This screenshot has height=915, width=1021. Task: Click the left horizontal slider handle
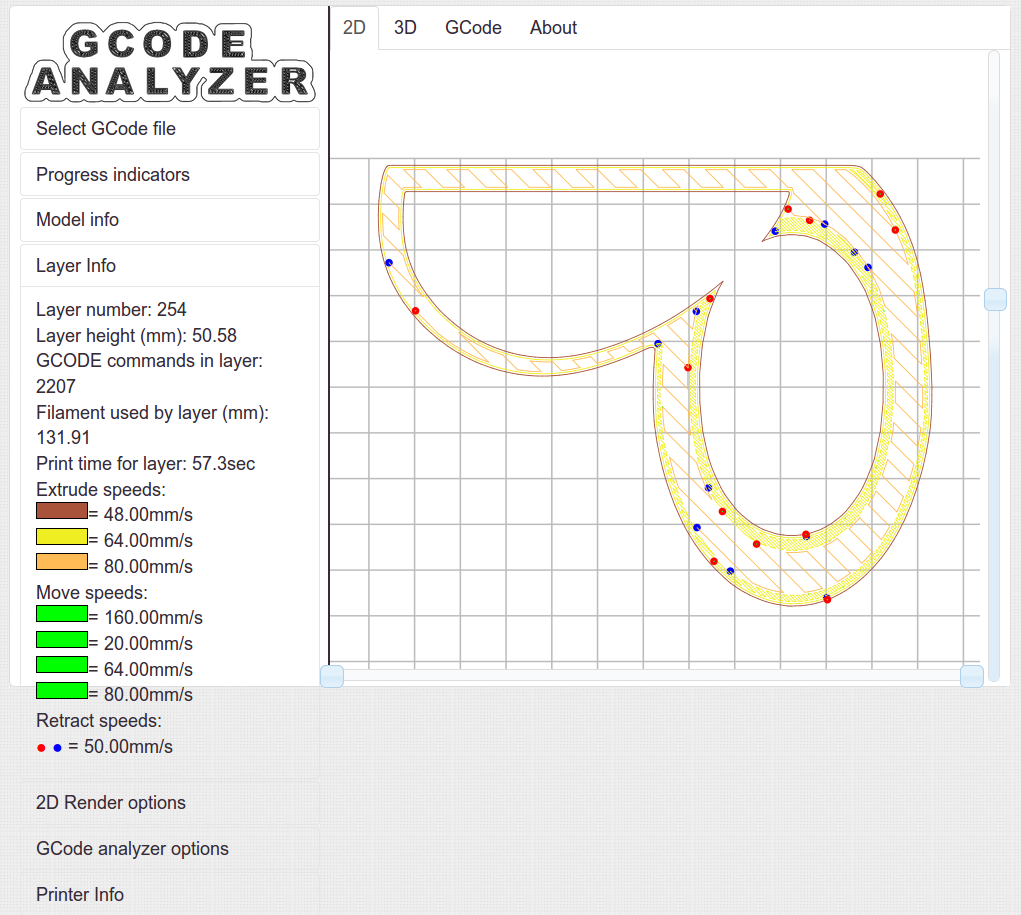[x=332, y=677]
